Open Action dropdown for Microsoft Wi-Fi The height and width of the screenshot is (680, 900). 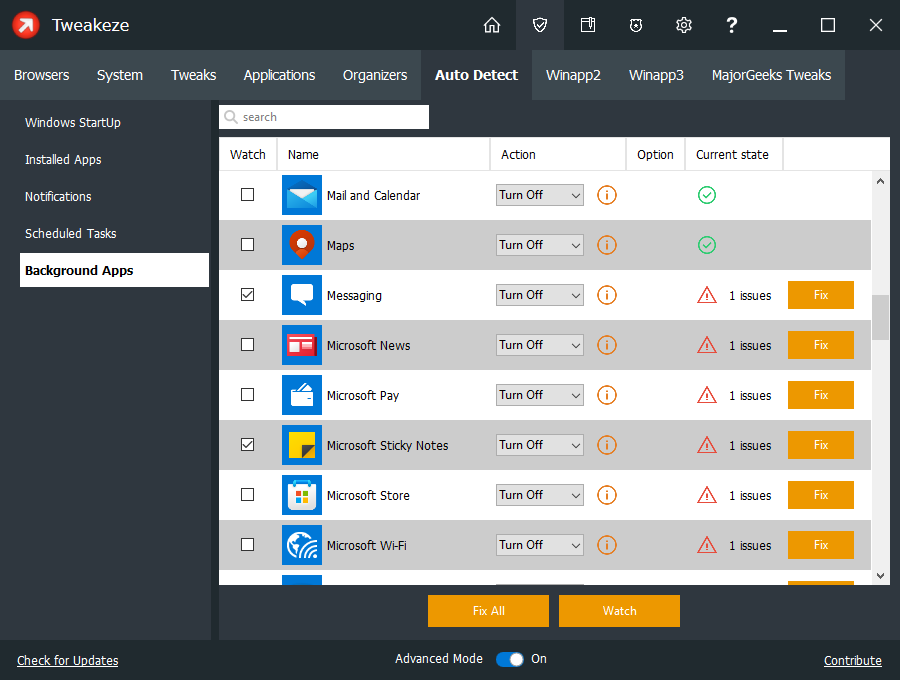(x=540, y=545)
